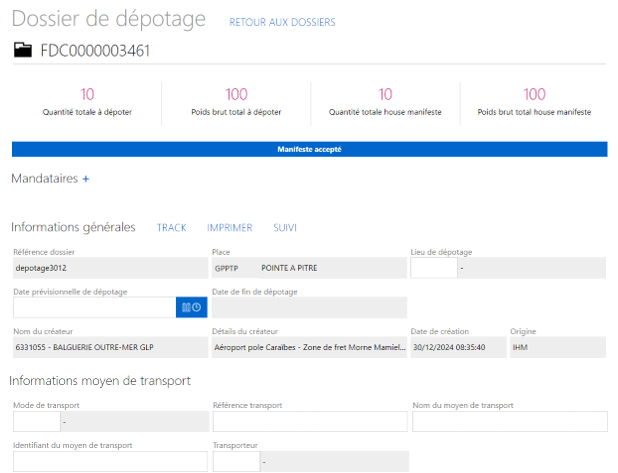Click RETOUR AUX DOSSIERS link

click(x=282, y=22)
